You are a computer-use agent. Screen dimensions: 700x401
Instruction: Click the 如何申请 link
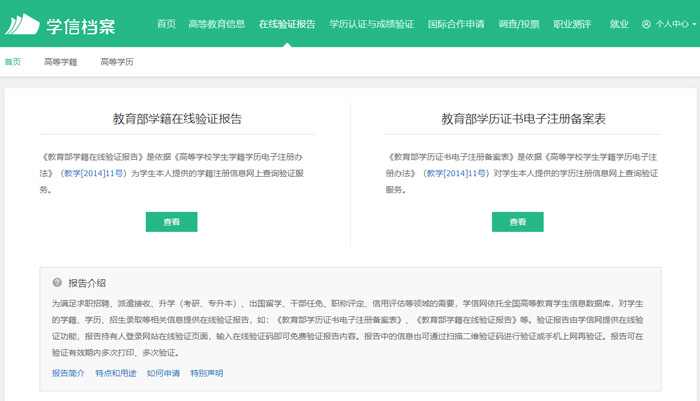[162, 373]
